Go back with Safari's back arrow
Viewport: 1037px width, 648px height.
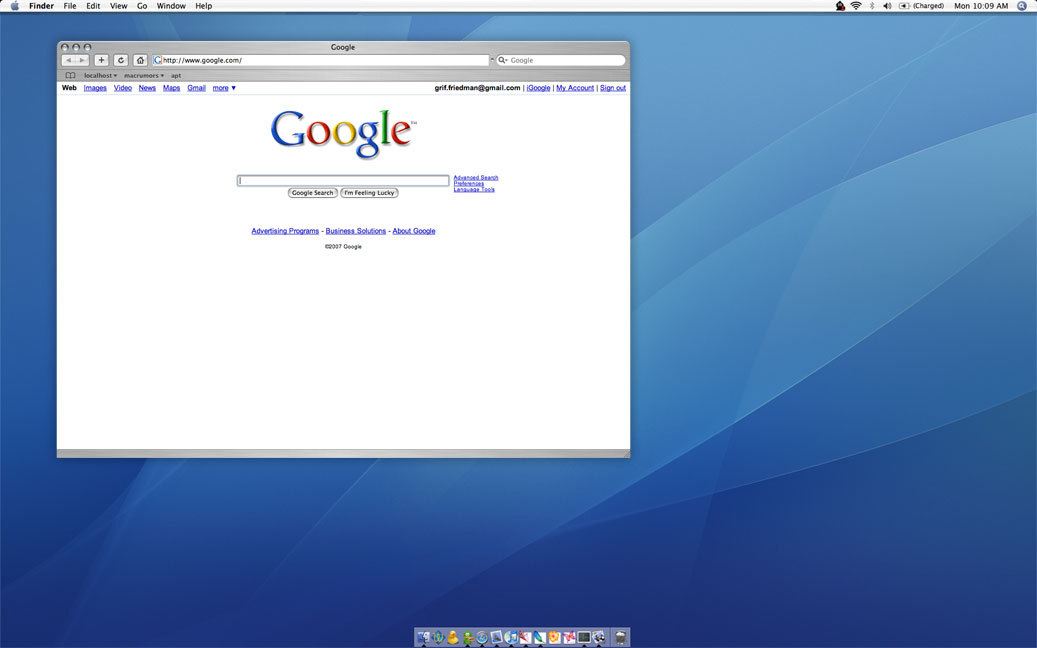tap(69, 60)
